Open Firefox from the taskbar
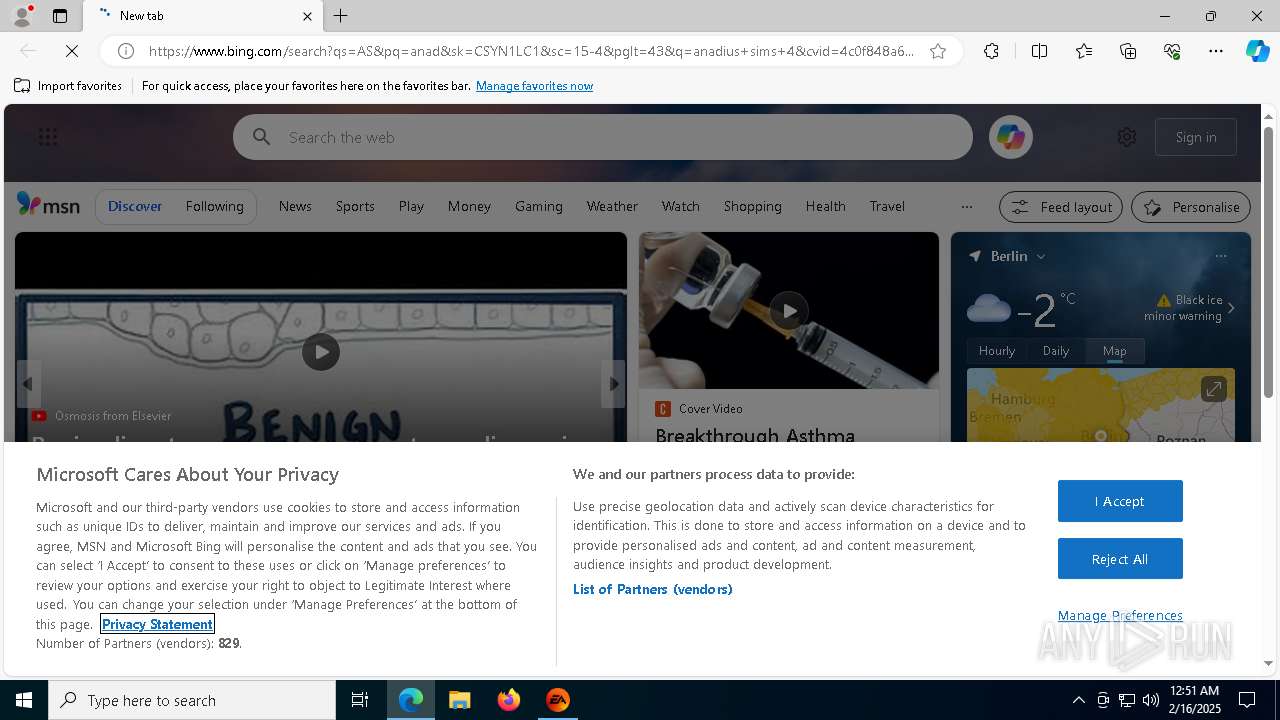 tap(509, 700)
